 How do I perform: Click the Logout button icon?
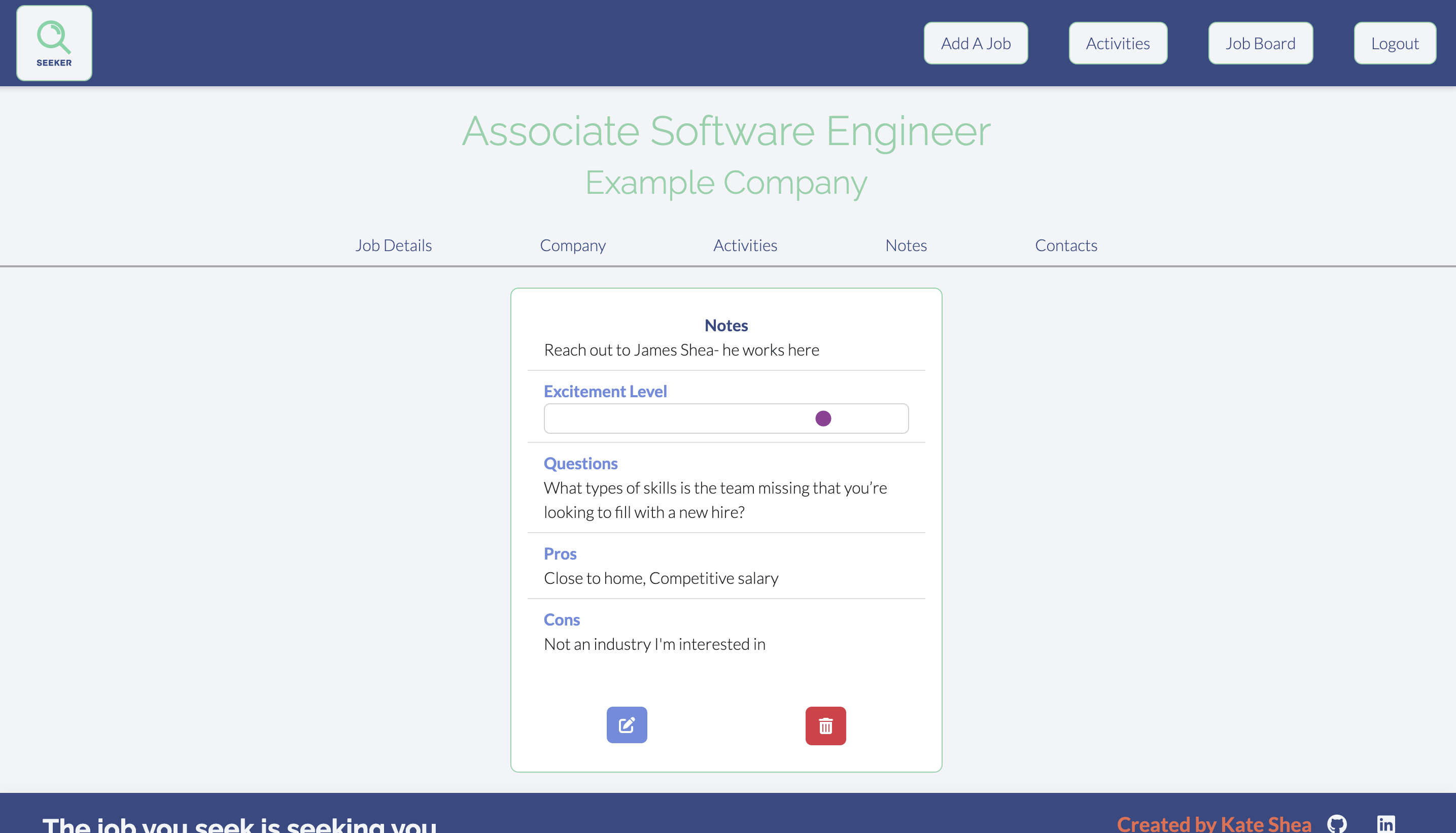tap(1394, 43)
